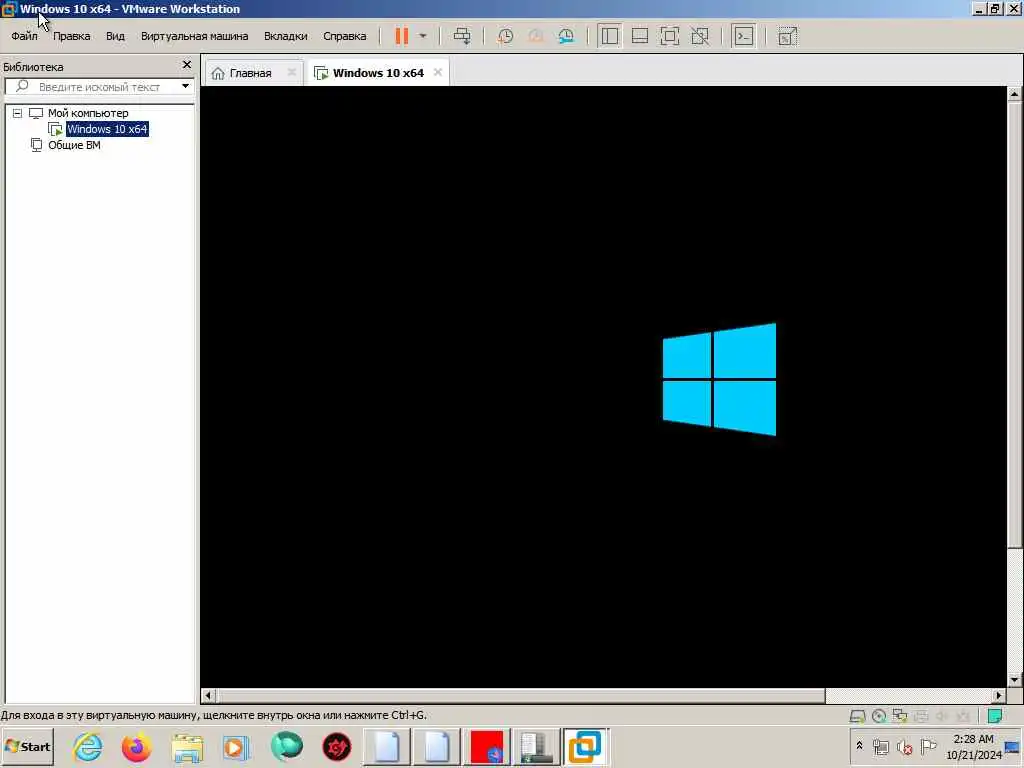1024x768 pixels.
Task: Show hidden system tray icons
Action: (859, 745)
